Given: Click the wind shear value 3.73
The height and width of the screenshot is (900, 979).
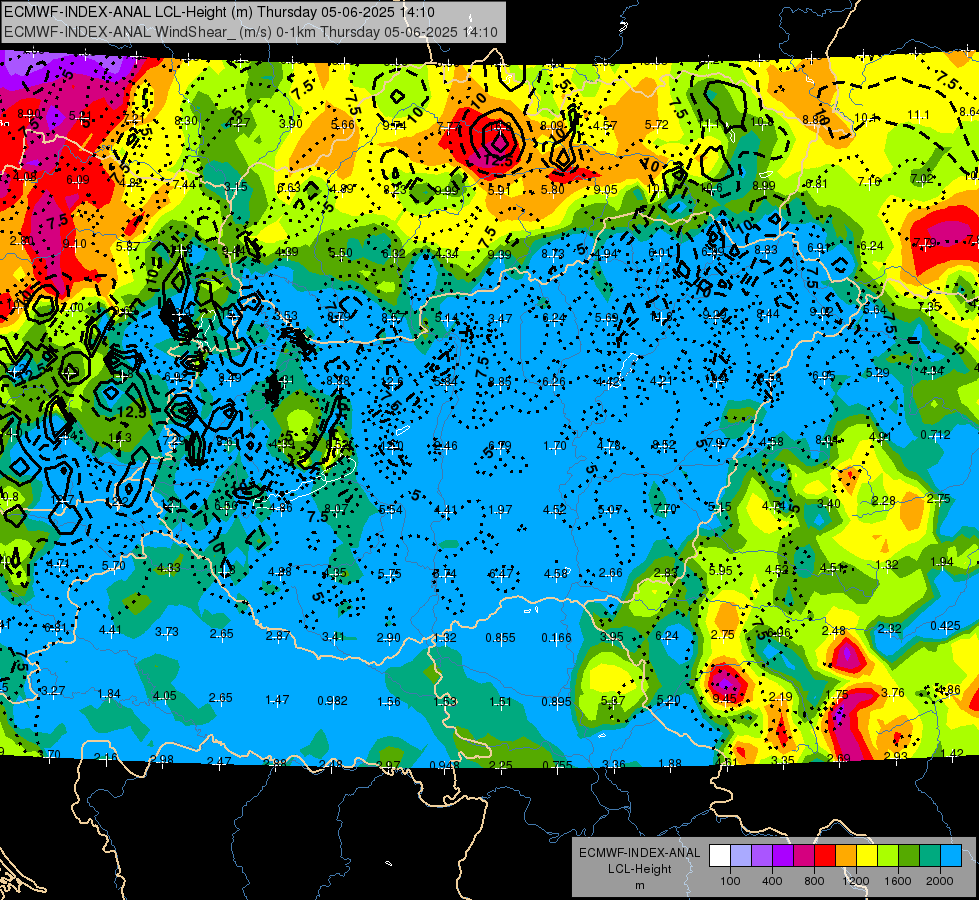Looking at the screenshot, I should (167, 632).
